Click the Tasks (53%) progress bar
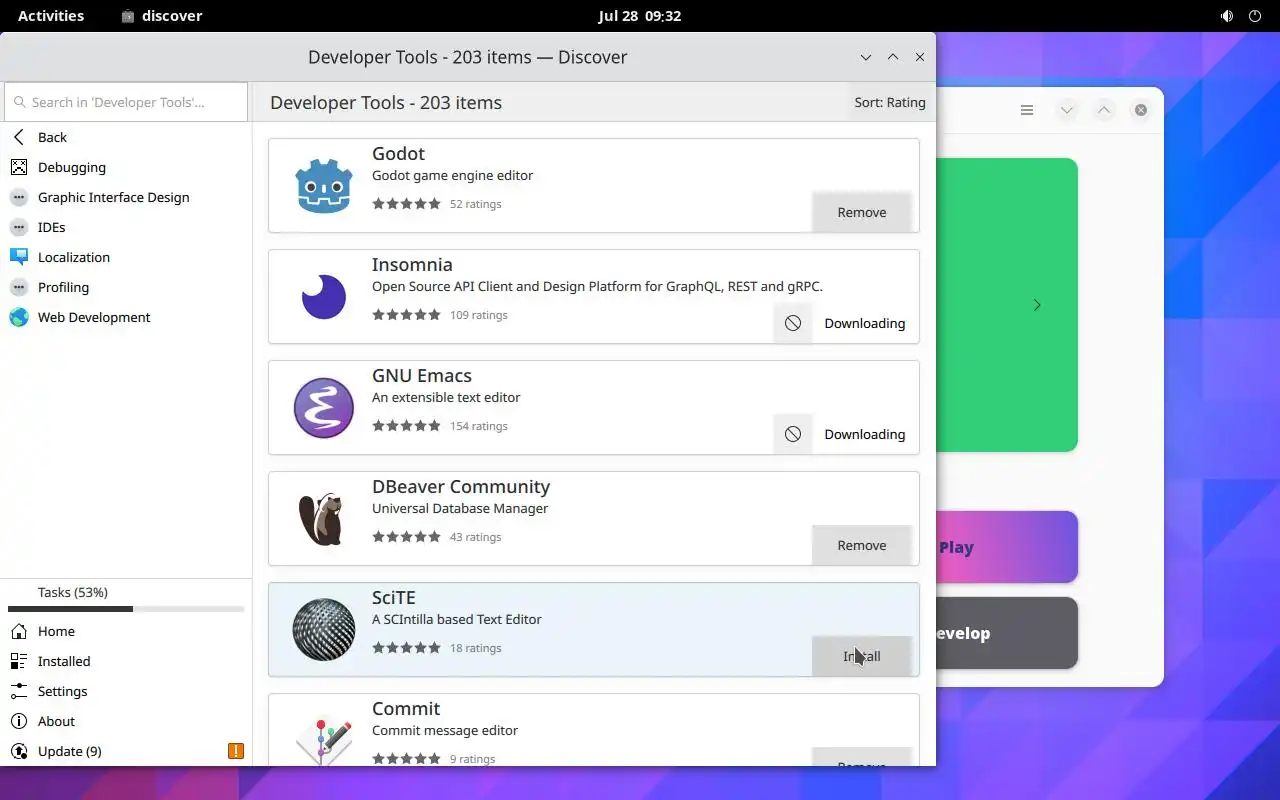 coord(126,609)
